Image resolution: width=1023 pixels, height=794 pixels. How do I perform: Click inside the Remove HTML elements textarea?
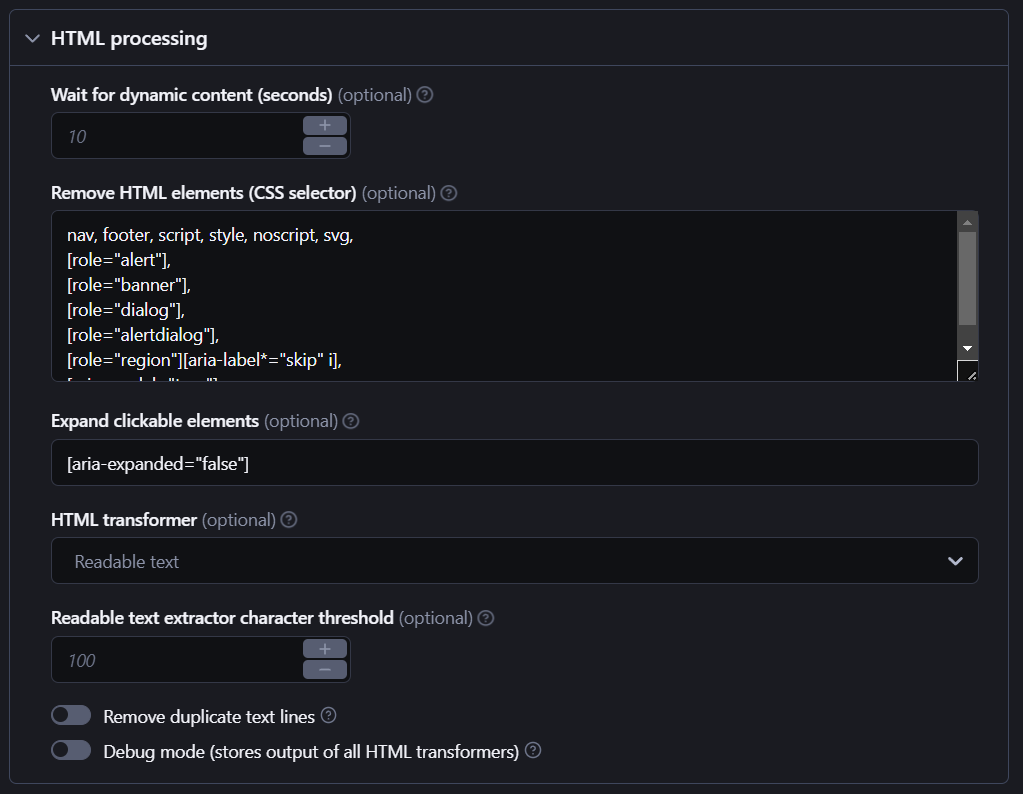pyautogui.click(x=400, y=290)
